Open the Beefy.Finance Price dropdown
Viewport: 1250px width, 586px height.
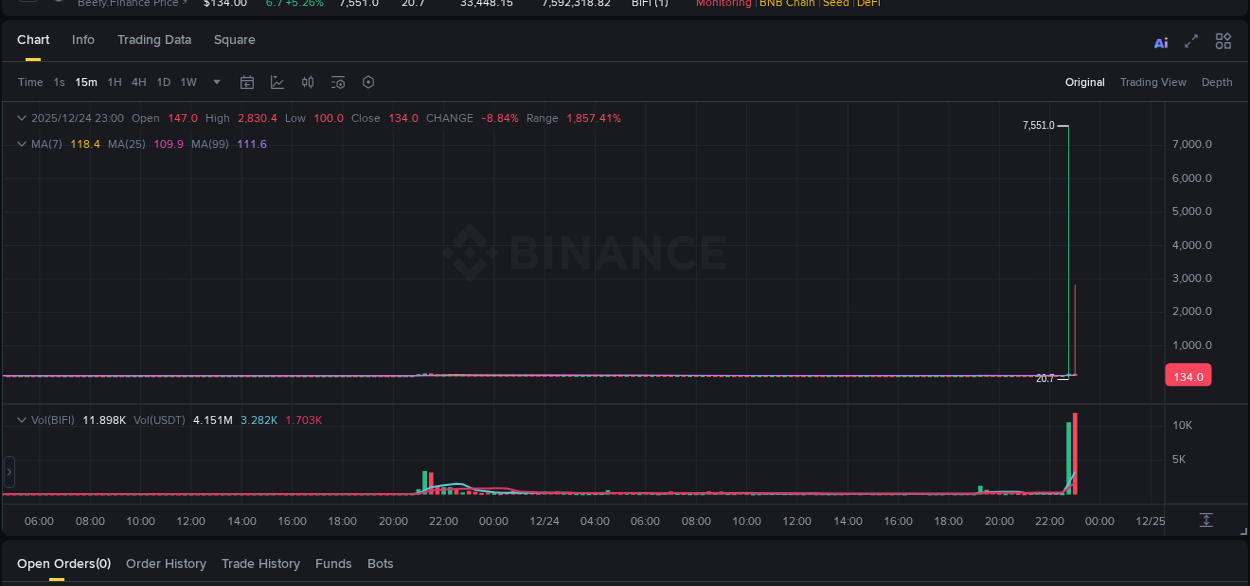click(132, 4)
